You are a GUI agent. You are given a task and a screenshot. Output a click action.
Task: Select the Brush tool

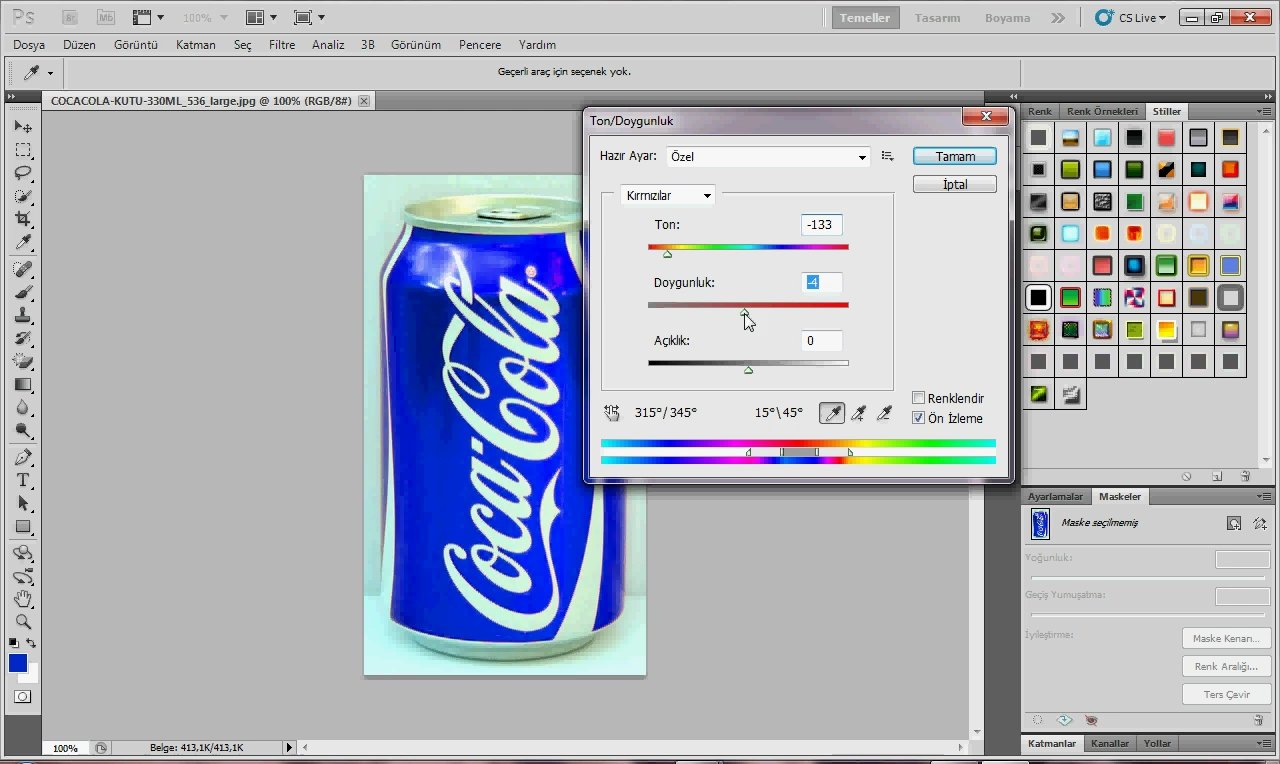click(23, 292)
